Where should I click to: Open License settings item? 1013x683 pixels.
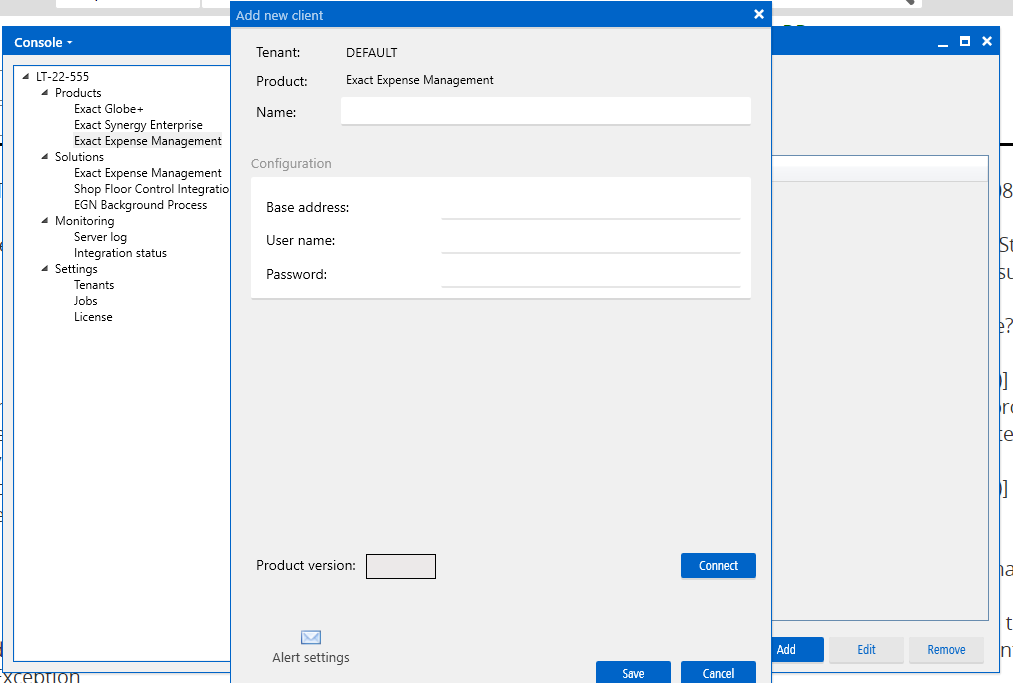(x=93, y=317)
